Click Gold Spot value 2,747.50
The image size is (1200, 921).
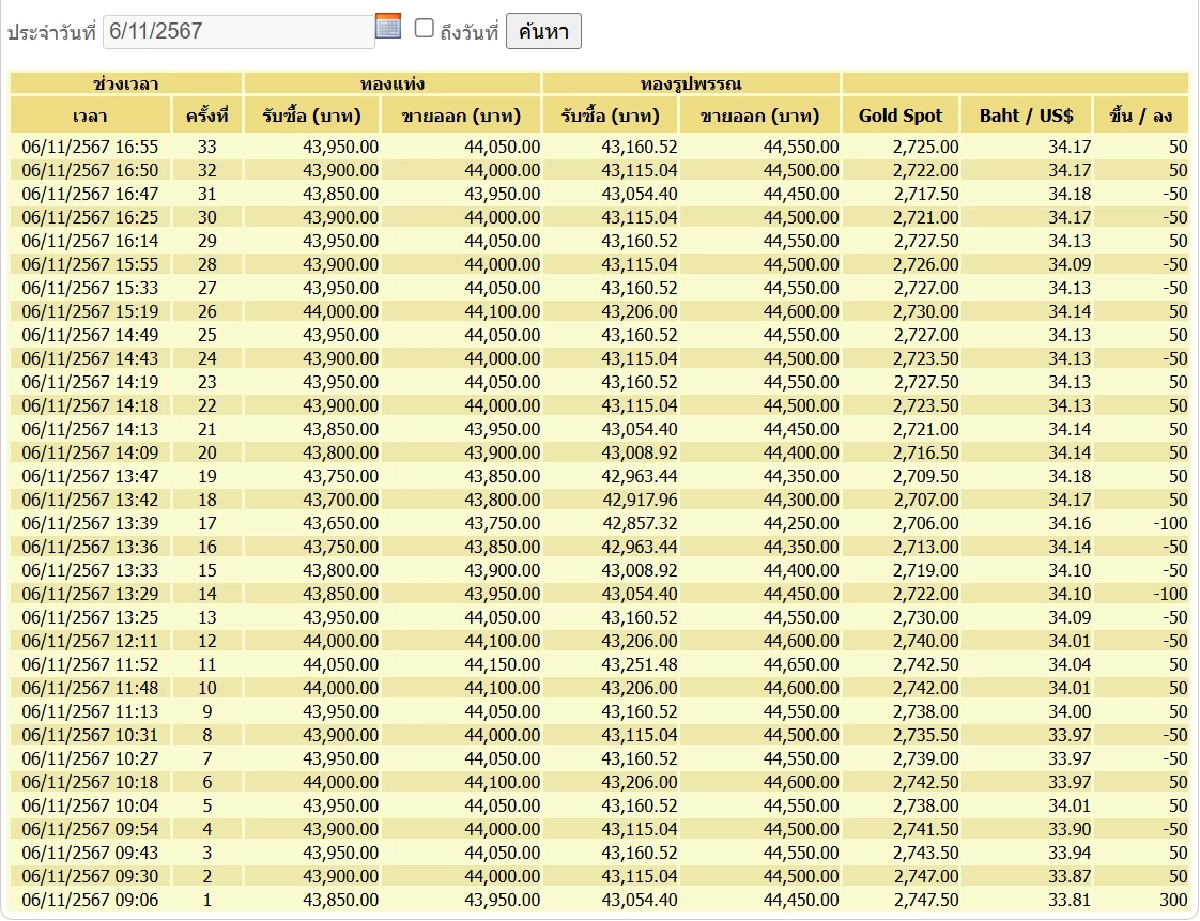coord(925,900)
